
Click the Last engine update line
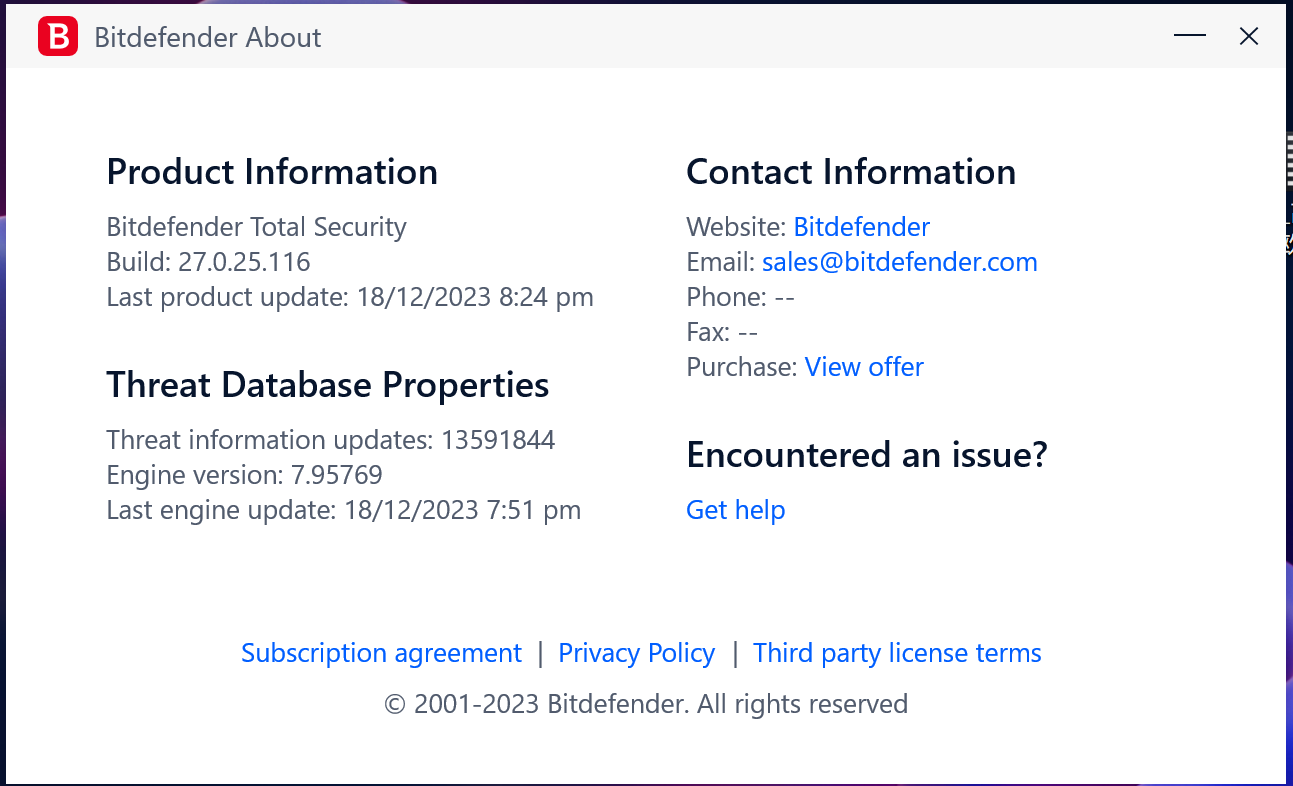tap(343, 510)
